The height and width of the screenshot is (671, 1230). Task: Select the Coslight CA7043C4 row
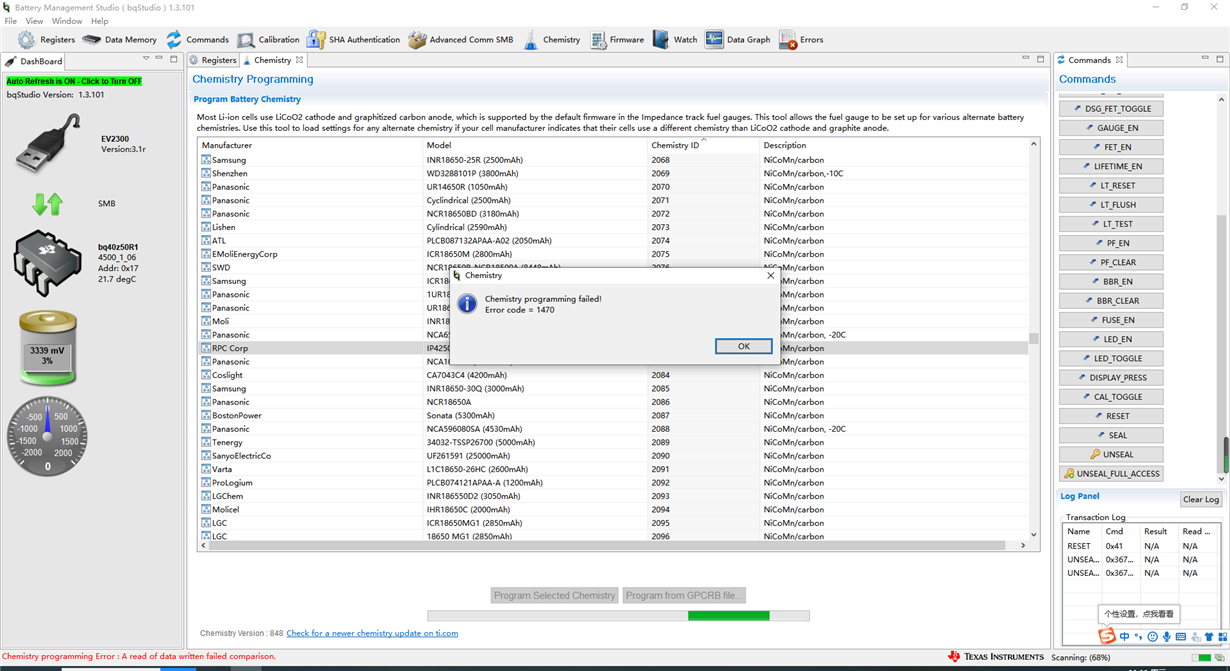tap(613, 375)
